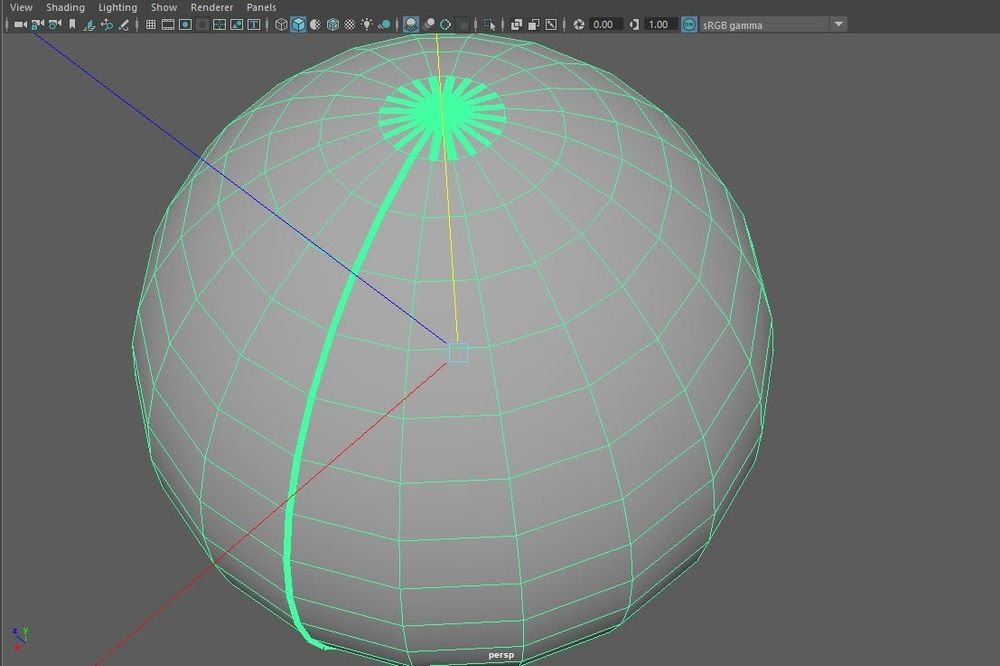Click the dimmed Depth of Field icon
Image resolution: width=1000 pixels, height=666 pixels.
click(464, 24)
